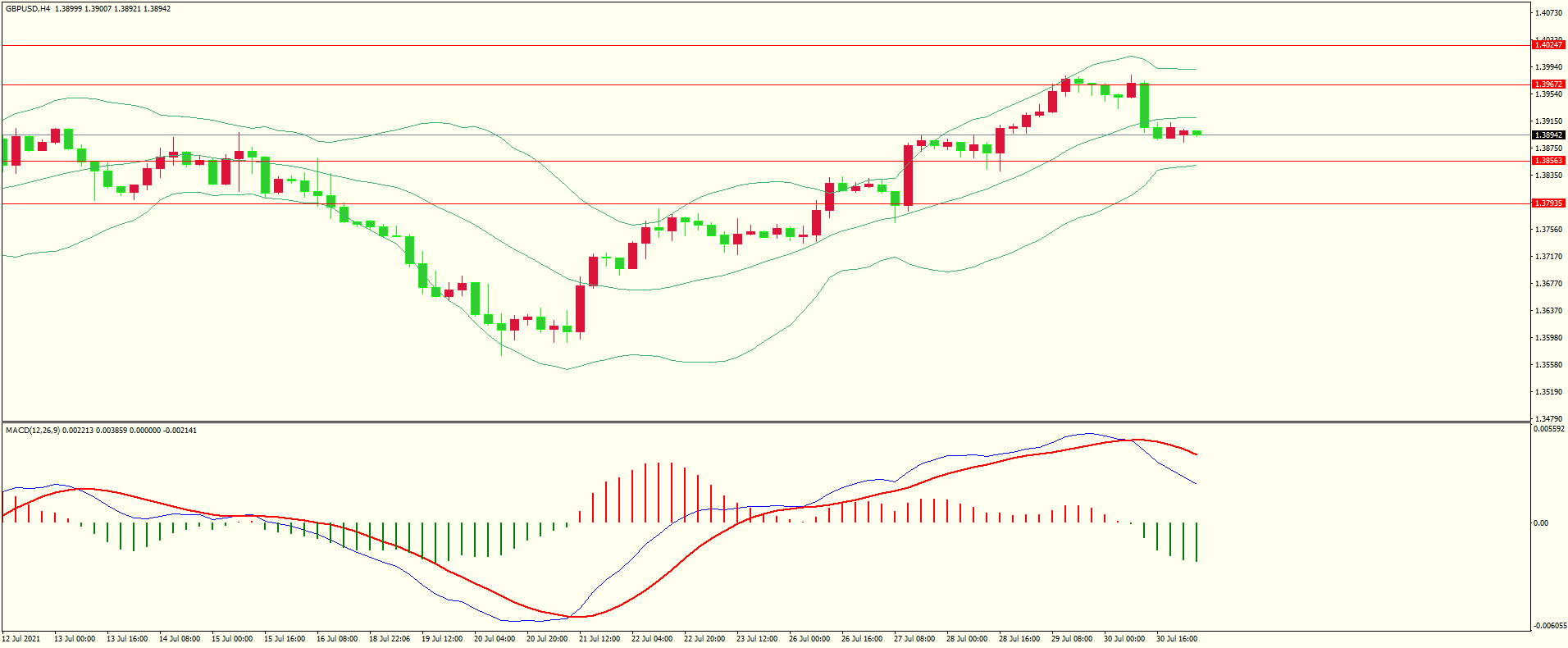
Task: Click the 16 Jul 08:00 time label
Action: click(337, 639)
